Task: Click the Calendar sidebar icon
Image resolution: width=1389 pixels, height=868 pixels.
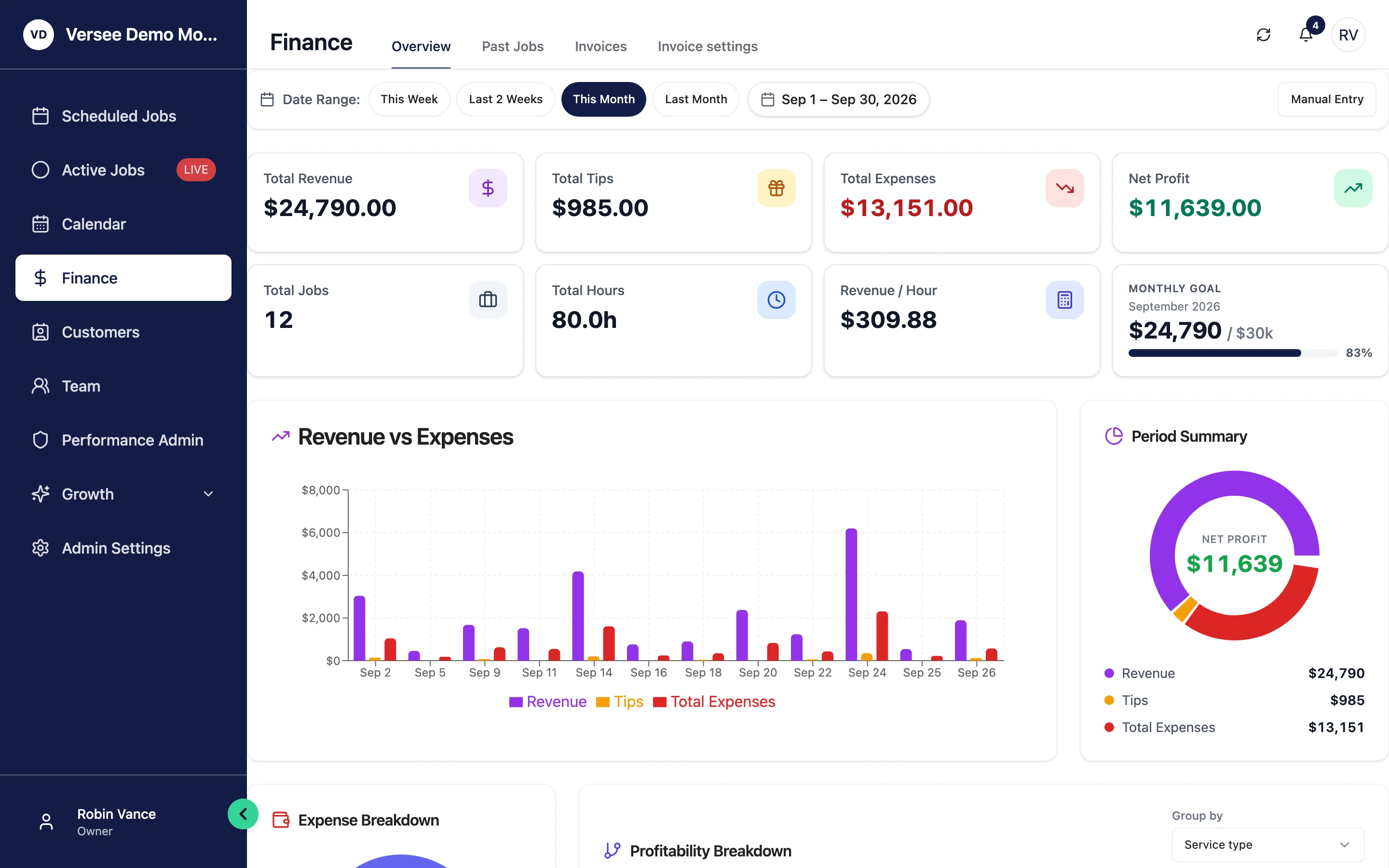Action: [x=40, y=224]
